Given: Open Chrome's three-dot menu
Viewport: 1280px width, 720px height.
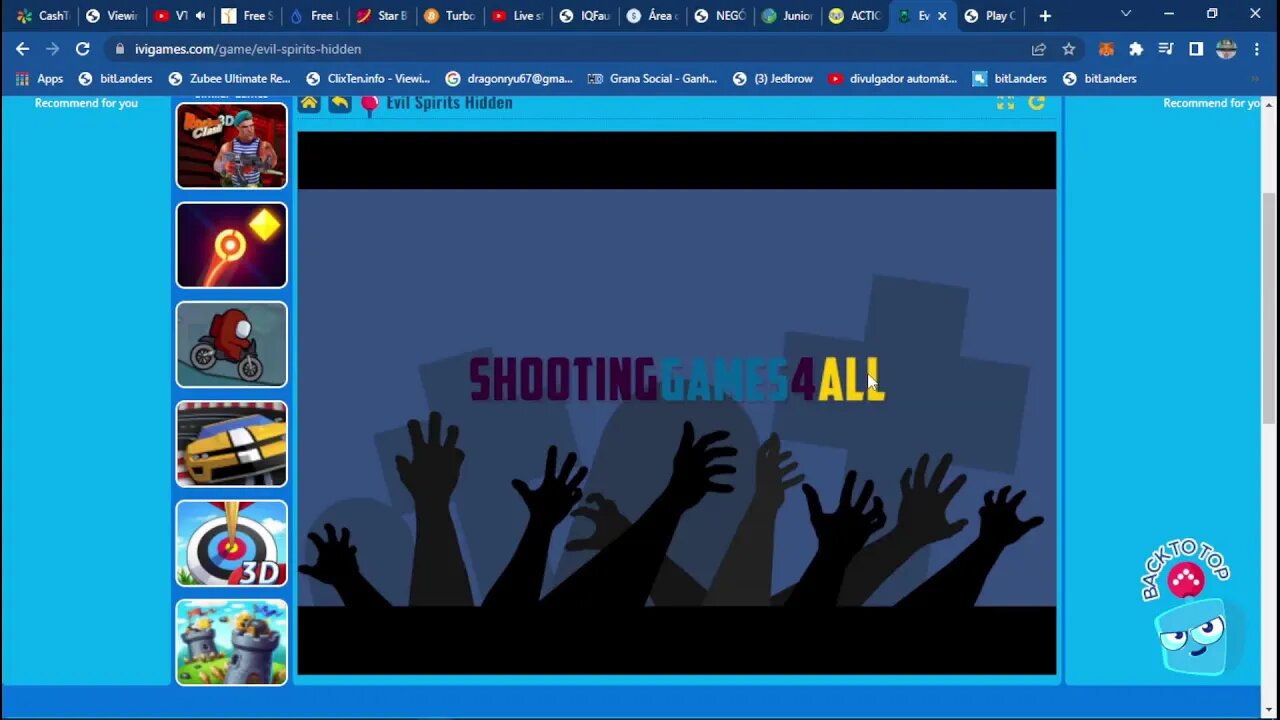Looking at the screenshot, I should tap(1257, 49).
